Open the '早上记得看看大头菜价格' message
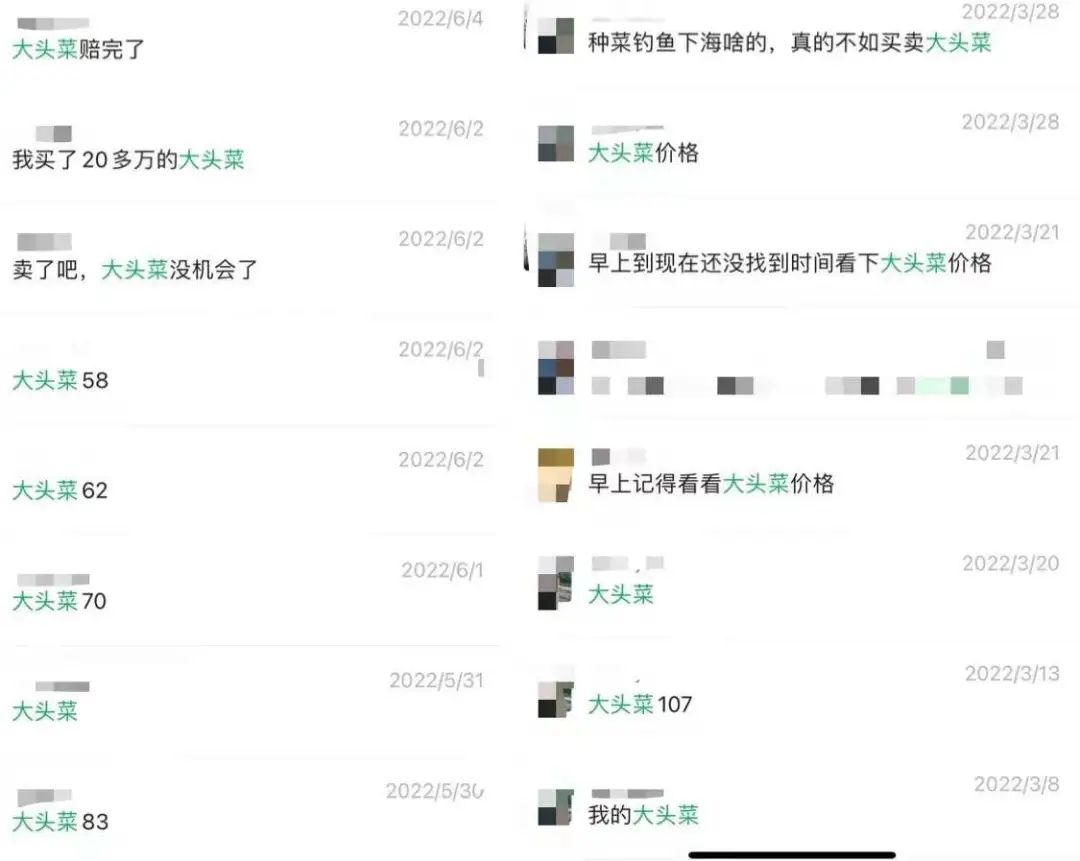 coord(802,475)
